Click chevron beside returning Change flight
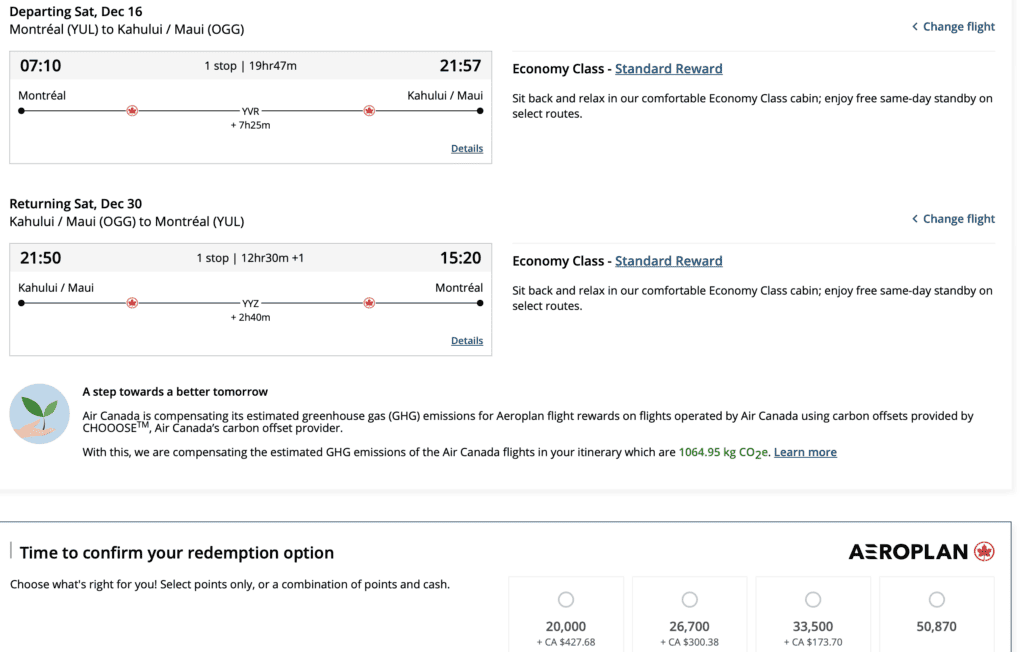The width and height of the screenshot is (1024, 652). (914, 219)
